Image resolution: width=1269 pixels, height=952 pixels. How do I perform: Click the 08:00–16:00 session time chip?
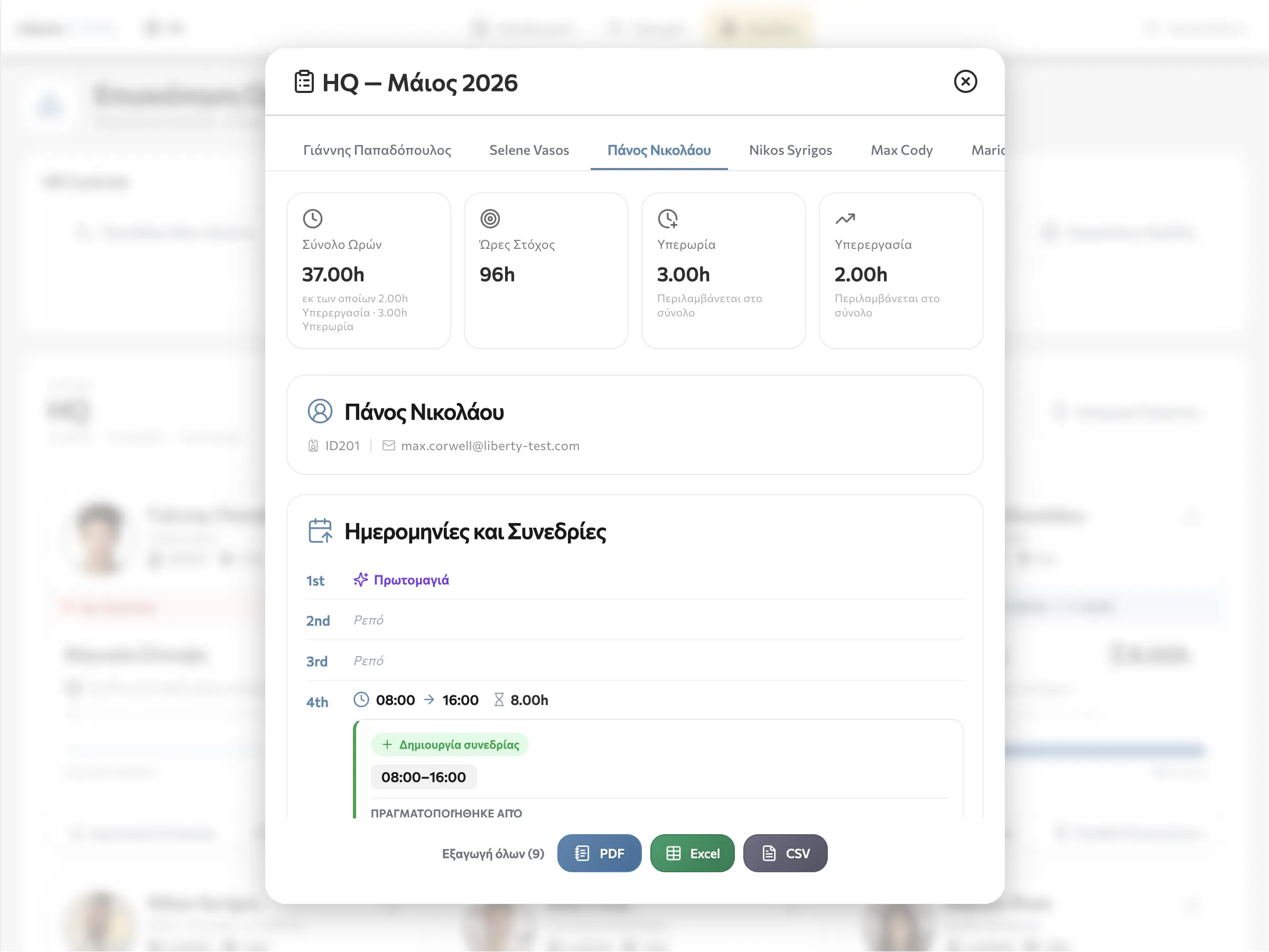click(x=423, y=778)
